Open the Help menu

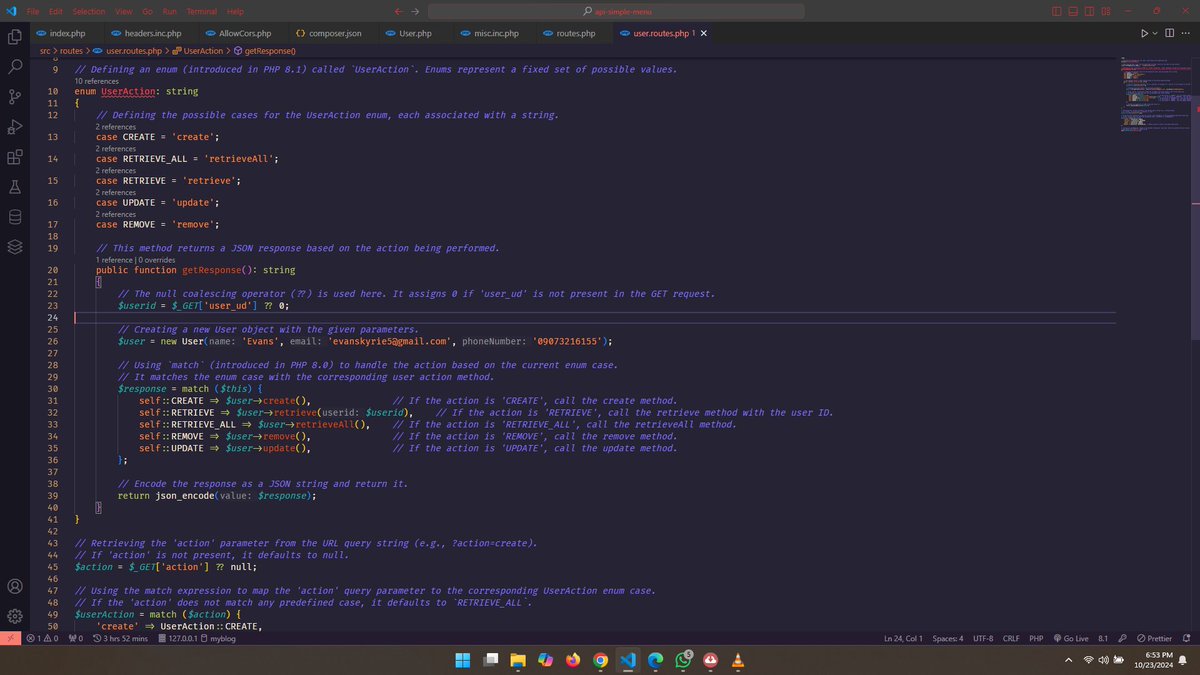(235, 10)
